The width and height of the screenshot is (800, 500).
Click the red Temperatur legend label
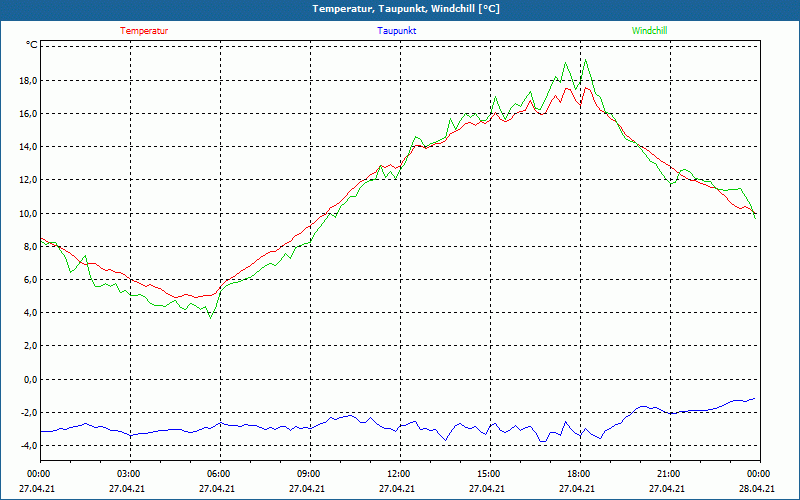point(144,31)
